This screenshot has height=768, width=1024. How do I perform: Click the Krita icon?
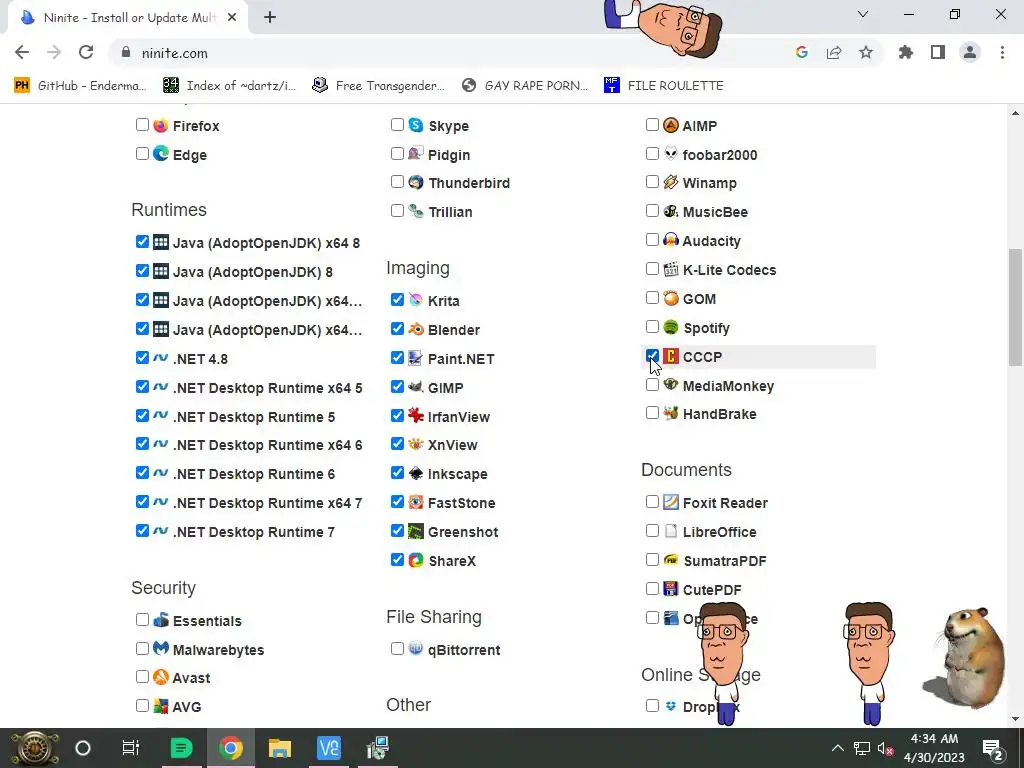tap(416, 300)
